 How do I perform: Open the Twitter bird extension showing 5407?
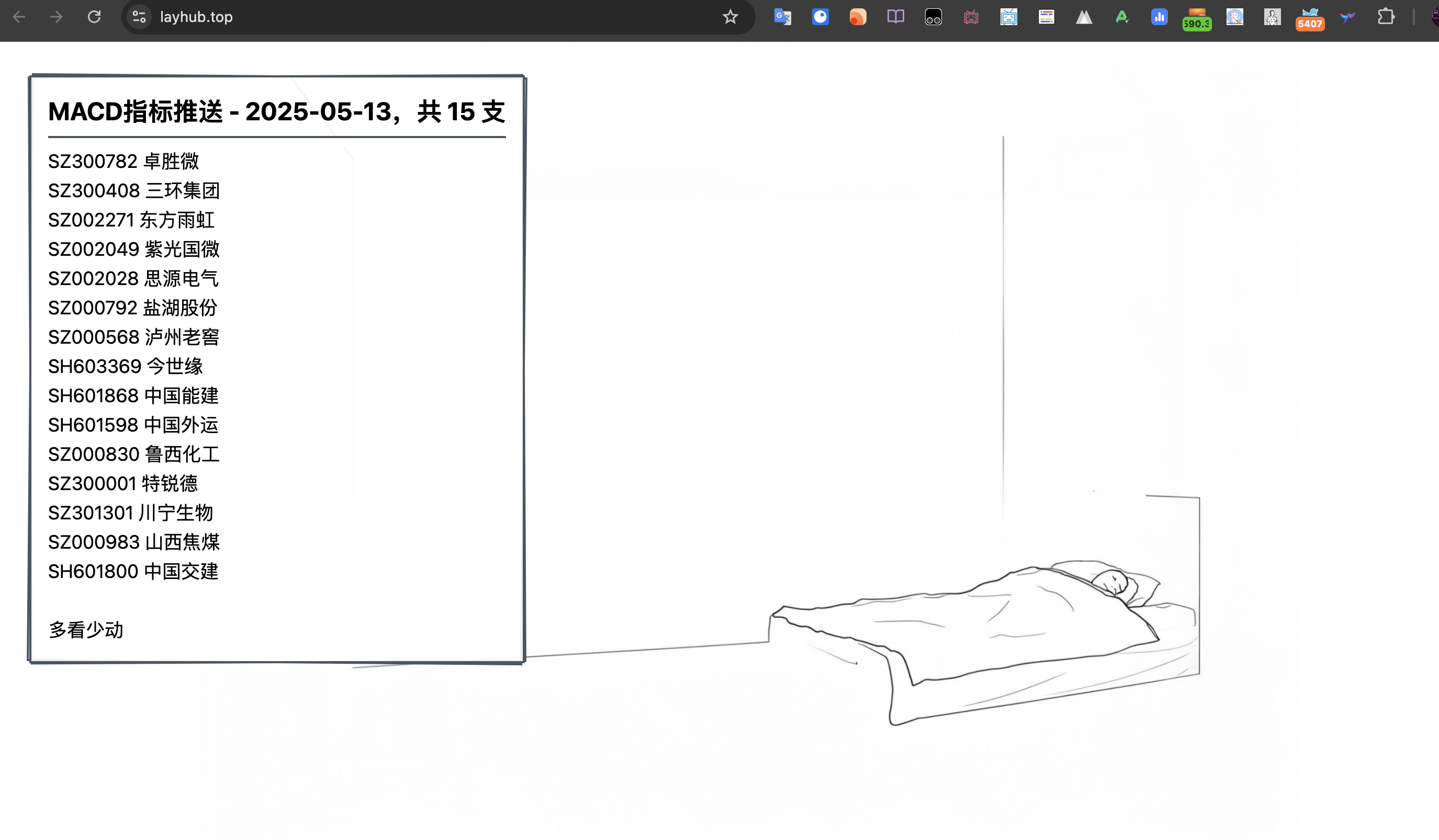click(1310, 18)
